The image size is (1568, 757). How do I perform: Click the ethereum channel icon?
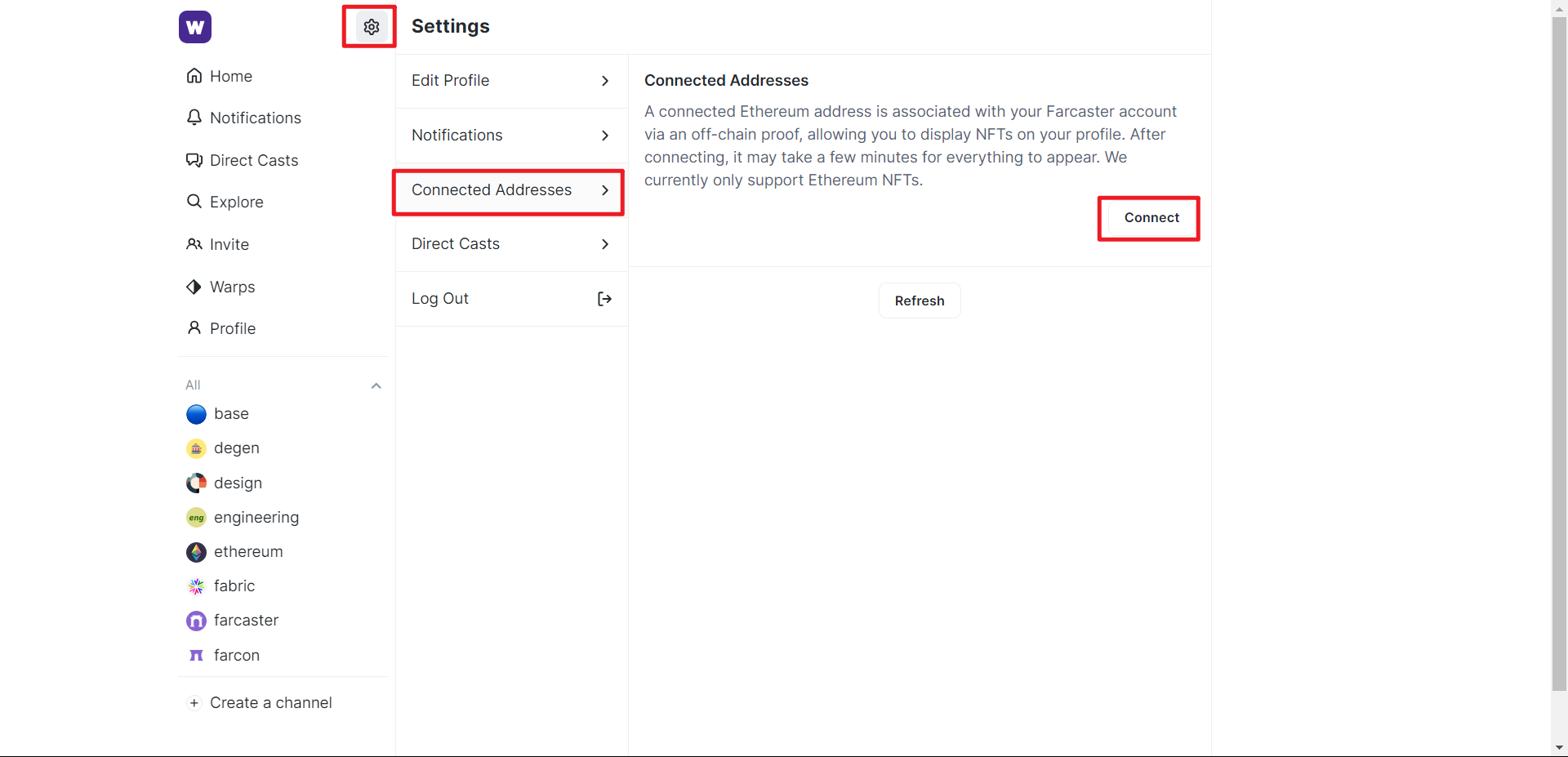point(196,552)
